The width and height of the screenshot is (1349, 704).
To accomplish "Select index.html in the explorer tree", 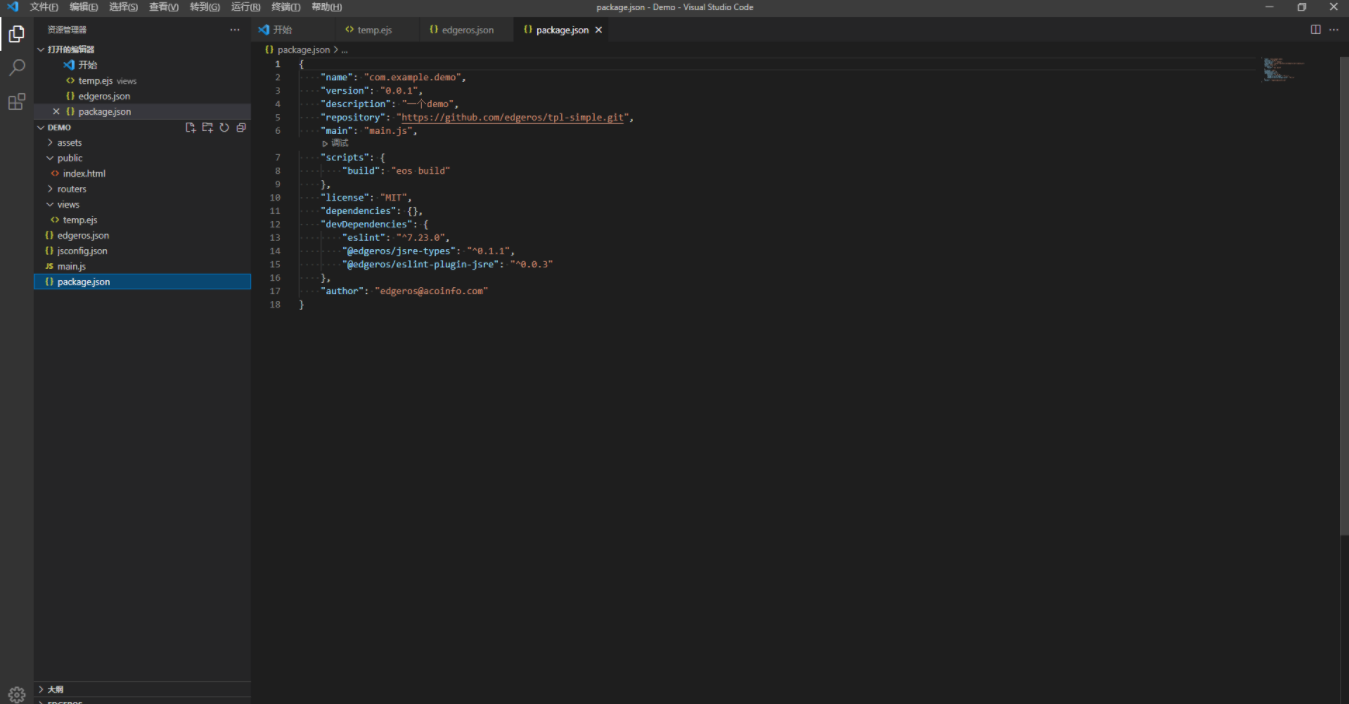I will (x=142, y=174).
